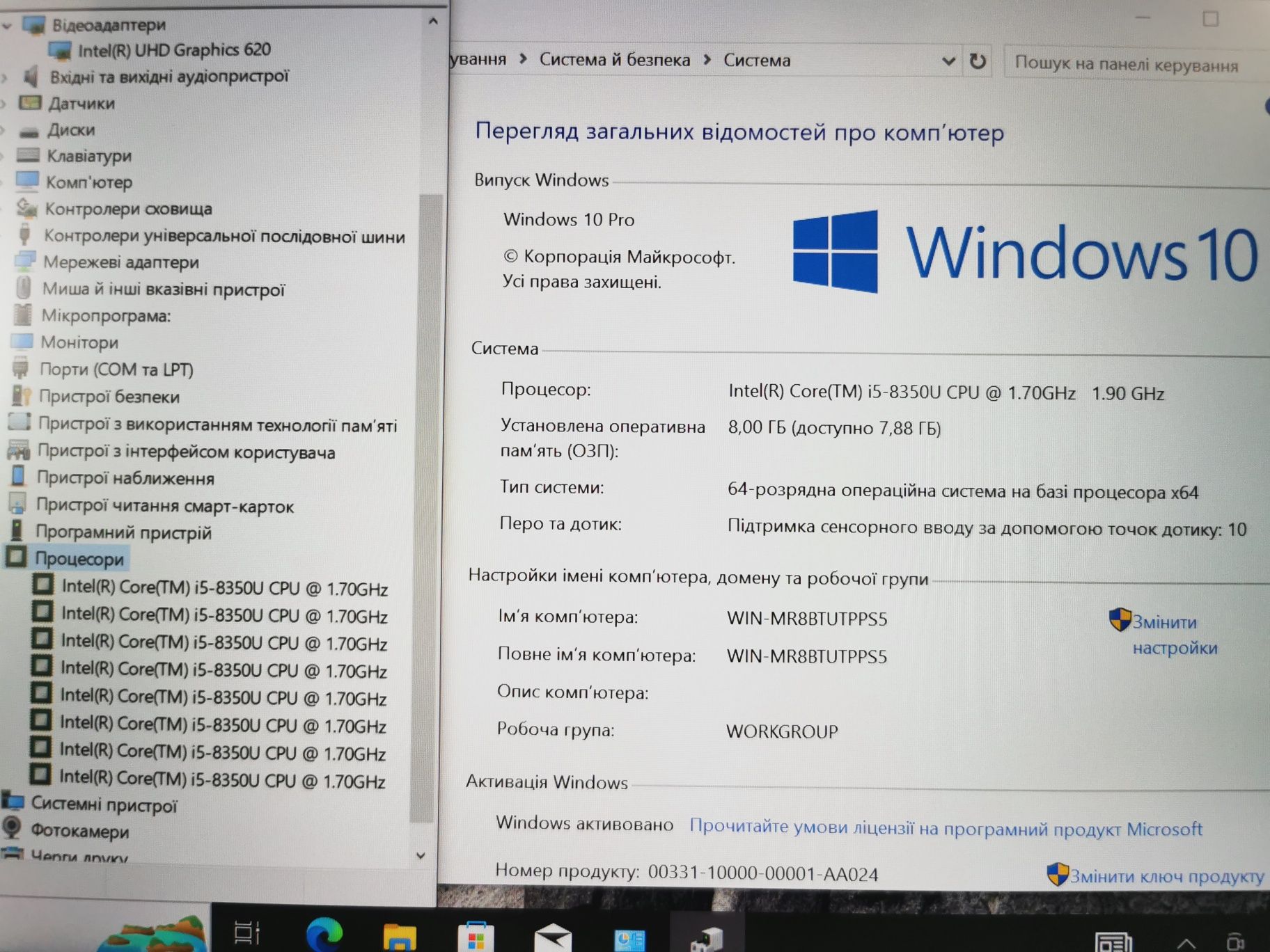Image resolution: width=1270 pixels, height=952 pixels.
Task: Click Система in the breadcrumb path
Action: coord(757,61)
